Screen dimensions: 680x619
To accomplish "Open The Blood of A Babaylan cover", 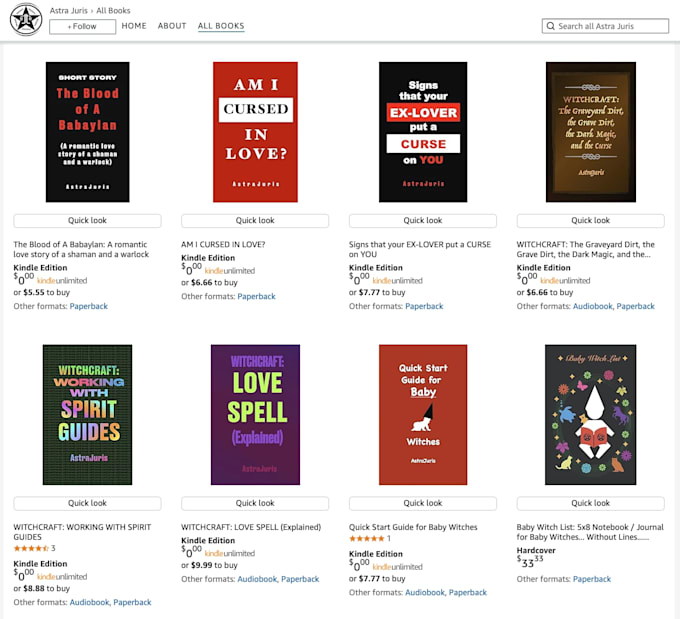I will tap(88, 132).
